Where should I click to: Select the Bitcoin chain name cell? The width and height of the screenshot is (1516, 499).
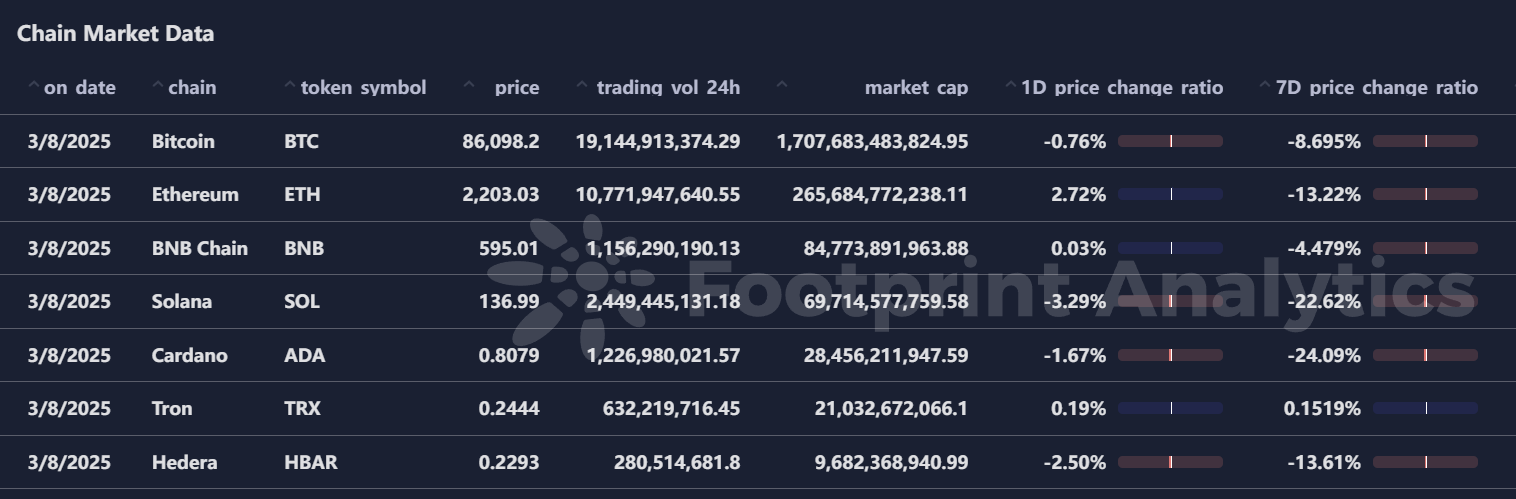(183, 141)
